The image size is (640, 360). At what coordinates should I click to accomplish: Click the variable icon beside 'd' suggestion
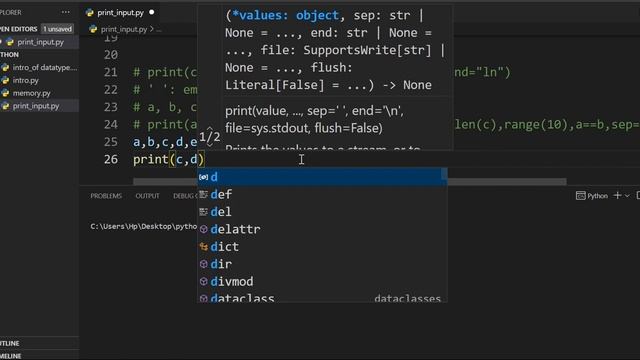click(203, 177)
